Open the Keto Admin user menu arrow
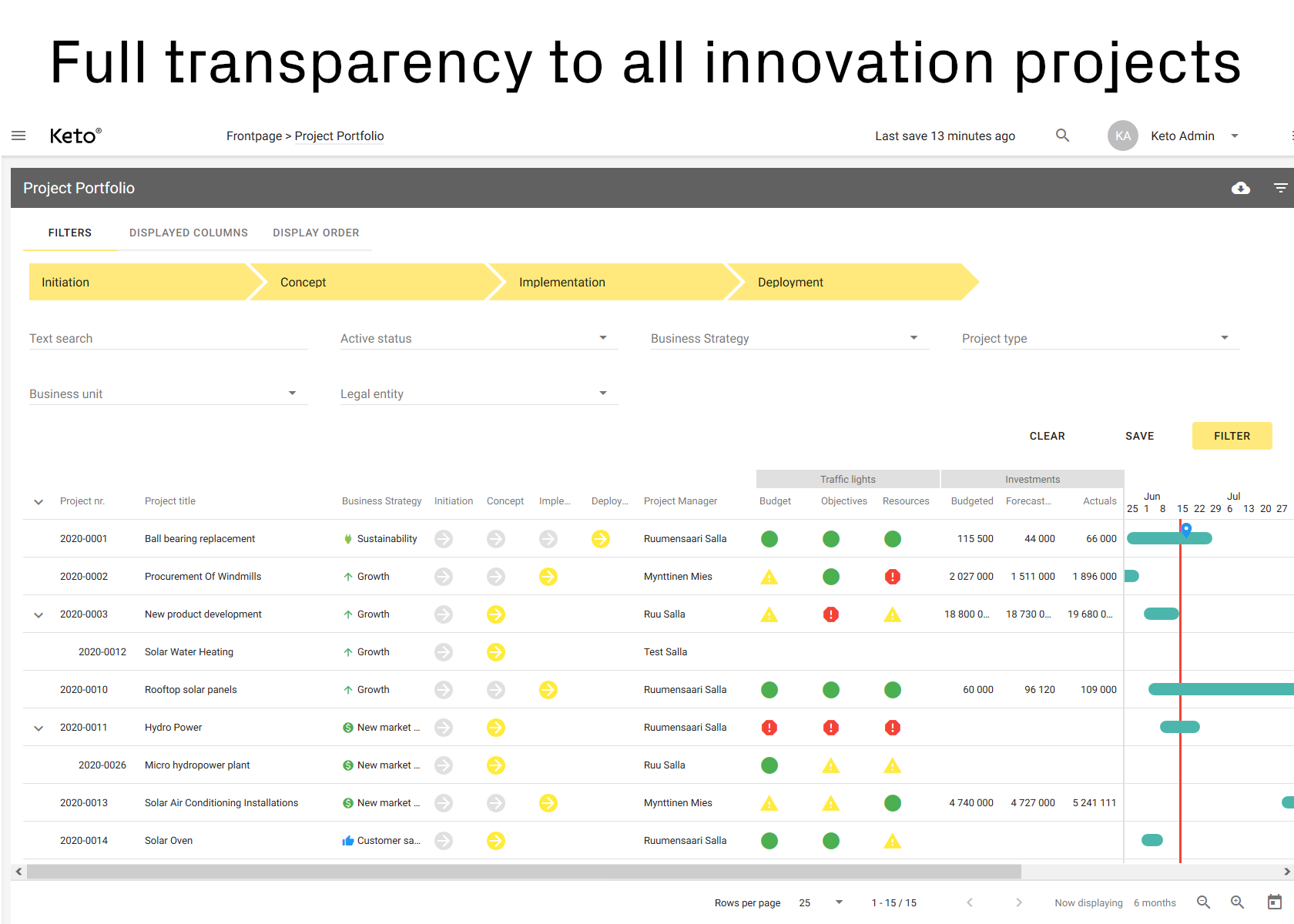This screenshot has width=1294, height=924. point(1235,136)
